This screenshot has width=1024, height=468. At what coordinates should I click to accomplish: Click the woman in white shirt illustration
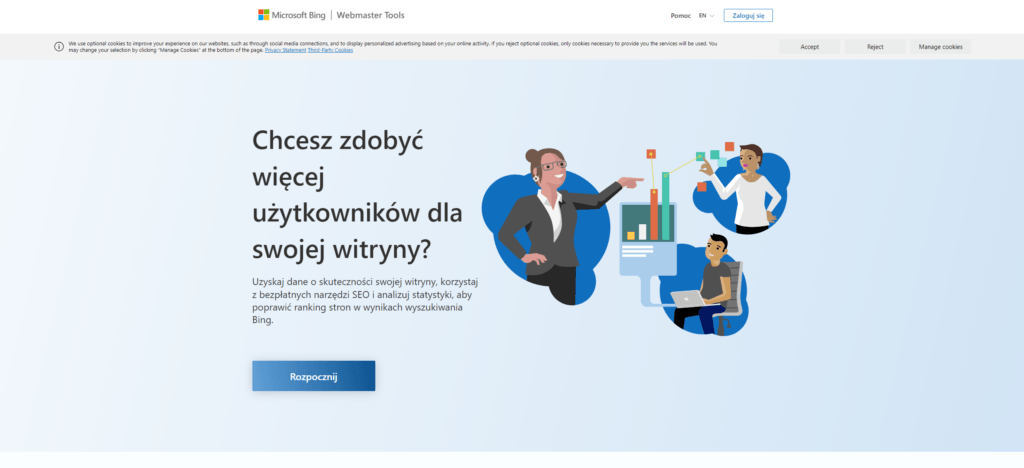point(750,190)
